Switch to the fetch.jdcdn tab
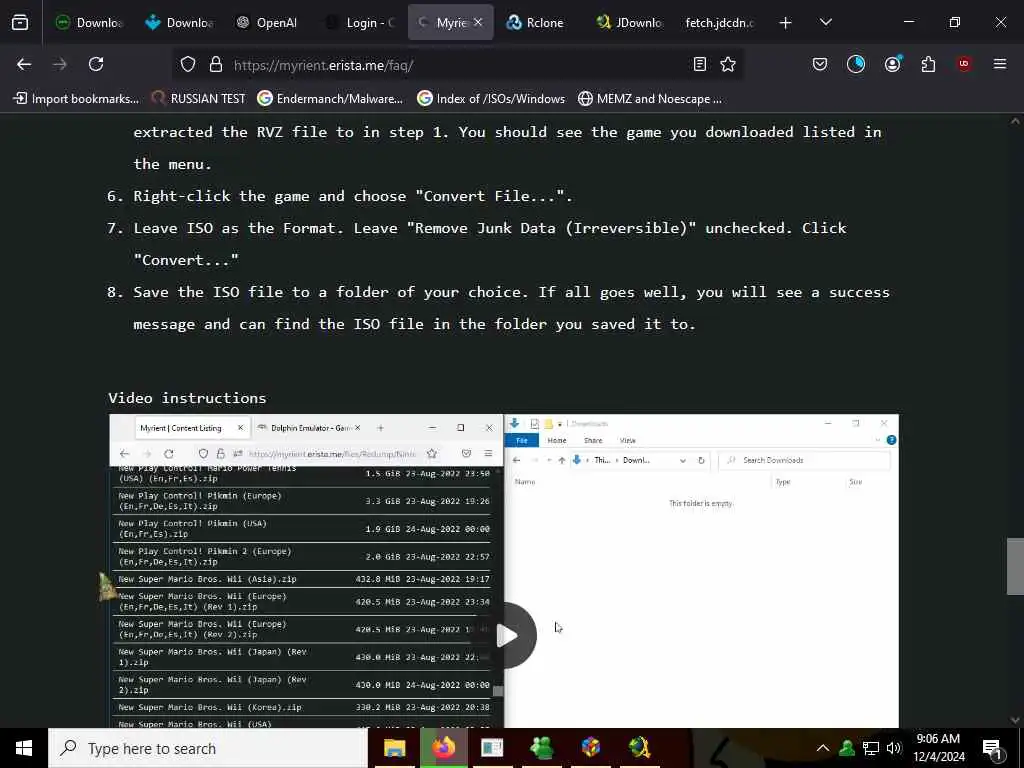The image size is (1024, 768). 720,23
